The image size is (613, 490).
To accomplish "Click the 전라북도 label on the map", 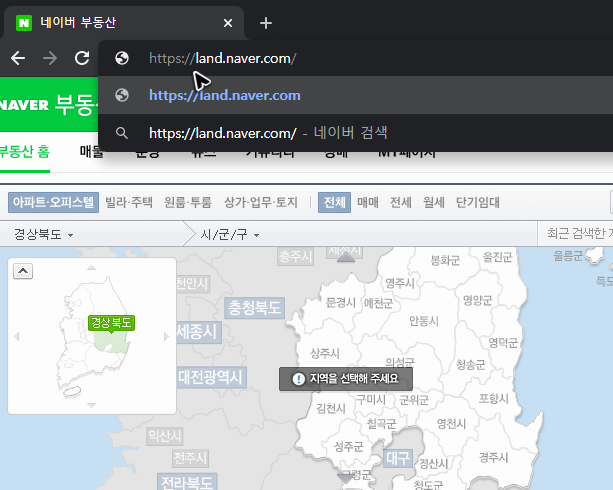I will coord(187,483).
